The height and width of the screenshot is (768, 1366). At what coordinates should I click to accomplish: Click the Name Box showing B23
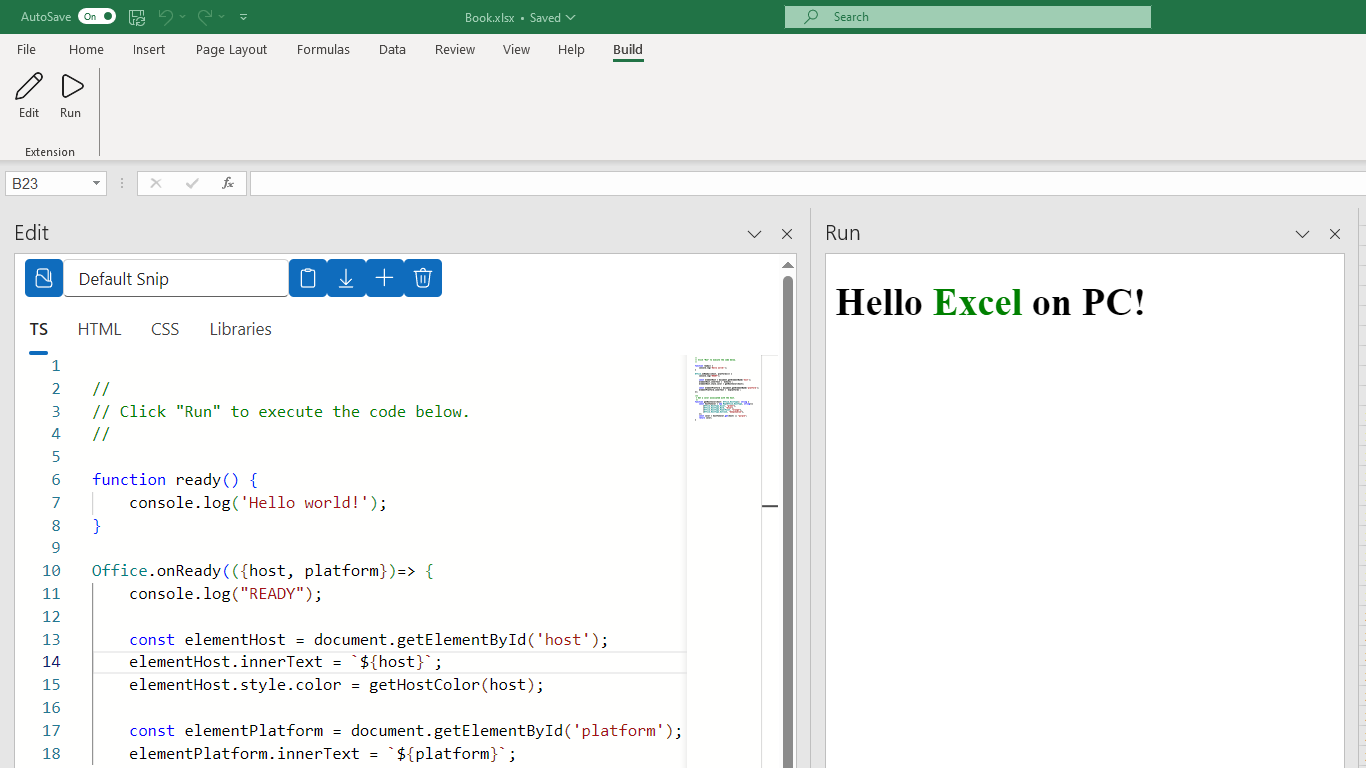coord(48,183)
